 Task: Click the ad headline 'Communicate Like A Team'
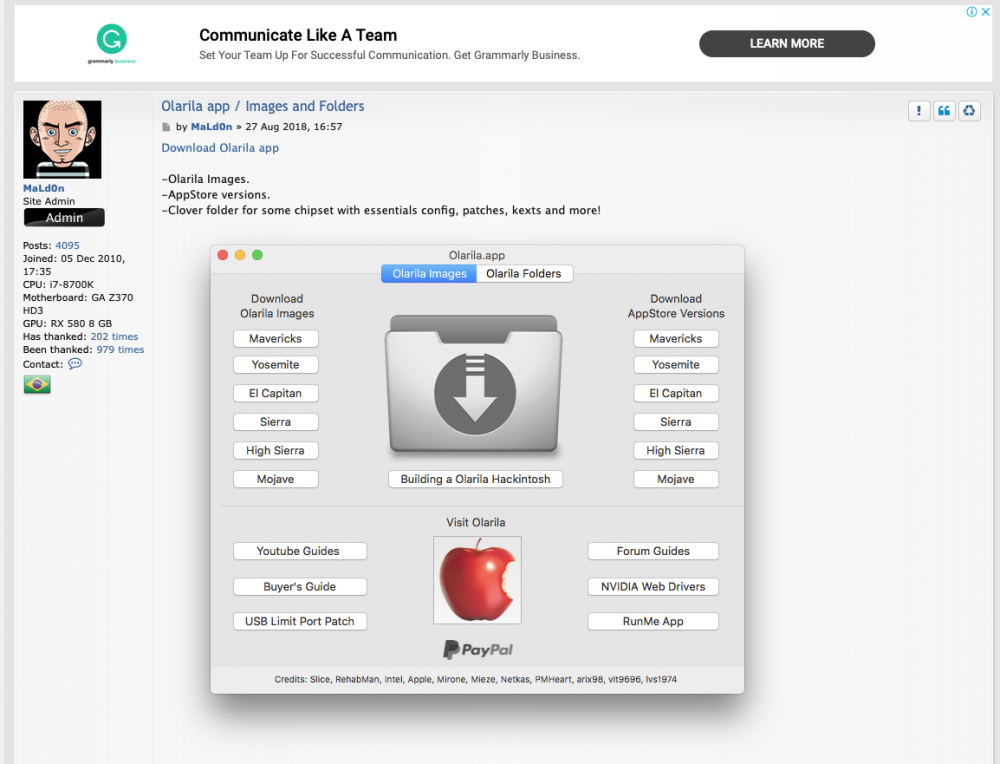298,35
